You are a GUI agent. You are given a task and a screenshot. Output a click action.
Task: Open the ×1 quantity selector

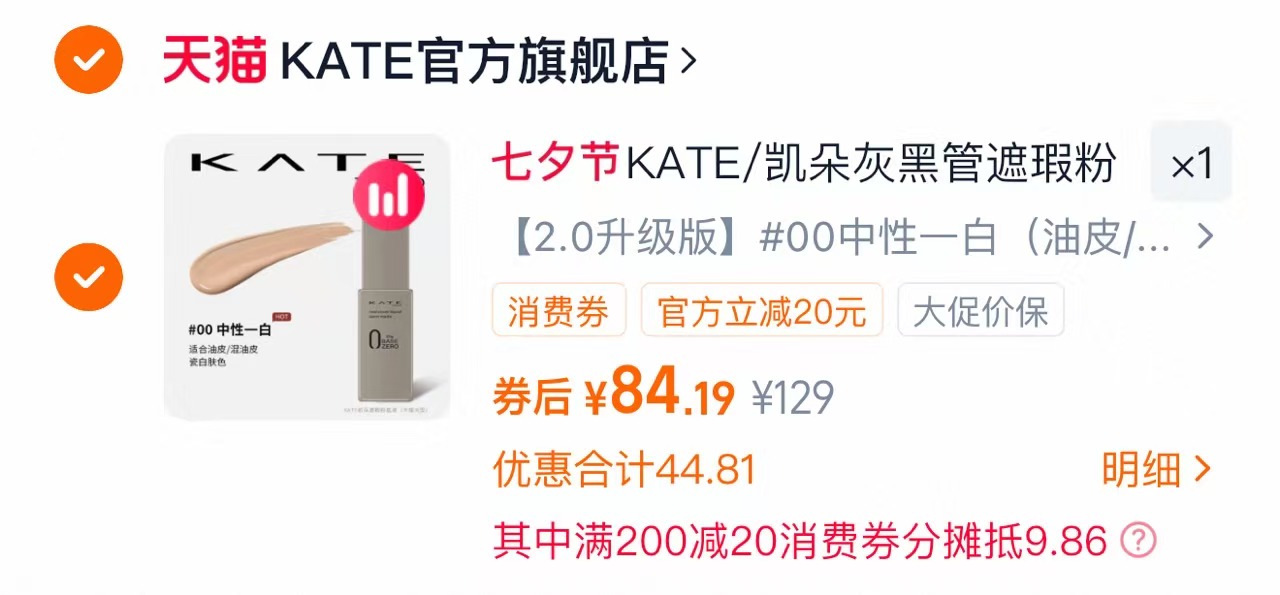1191,163
